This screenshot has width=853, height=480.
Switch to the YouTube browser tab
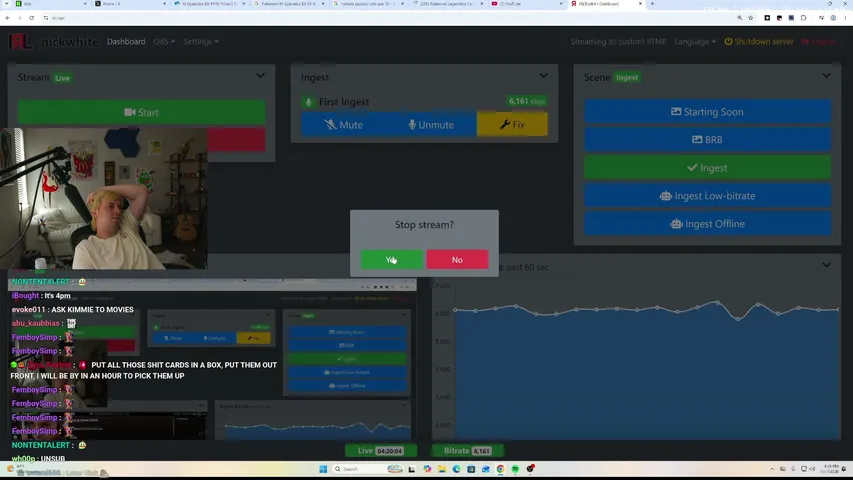pos(526,4)
